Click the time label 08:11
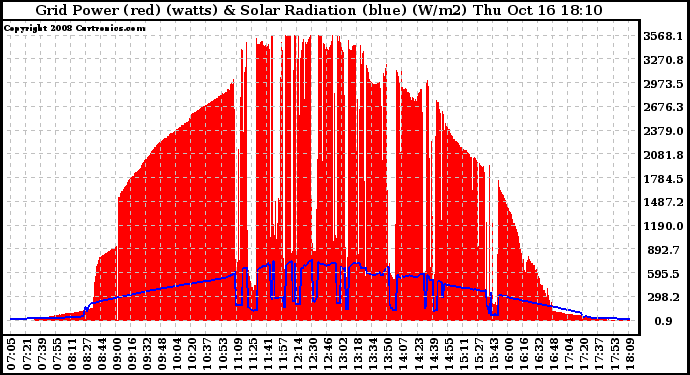Screen dimensions: 690x375 click(x=72, y=354)
